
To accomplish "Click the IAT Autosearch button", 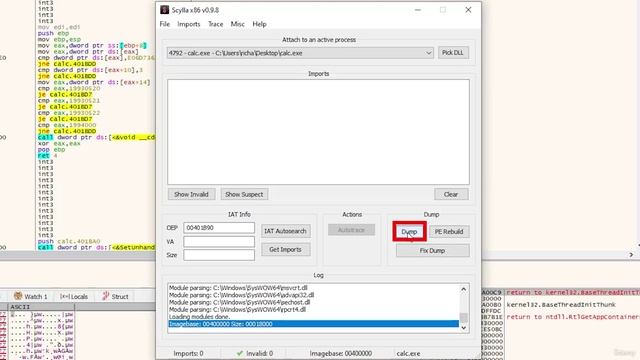I will tap(285, 231).
